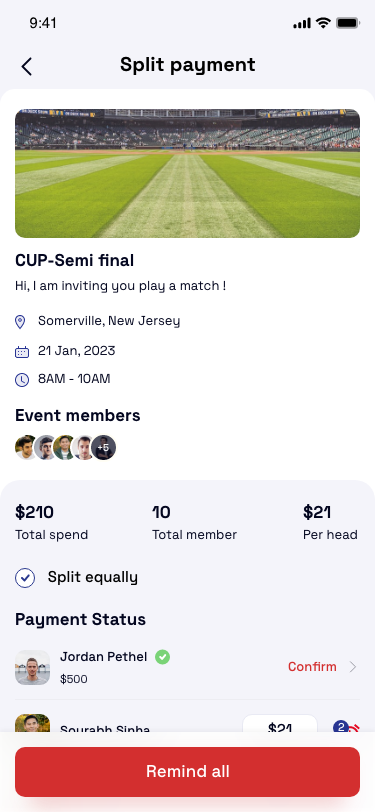This screenshot has height=812, width=375.
Task: Click Jordan Pethel's profile photo
Action: 33,668
